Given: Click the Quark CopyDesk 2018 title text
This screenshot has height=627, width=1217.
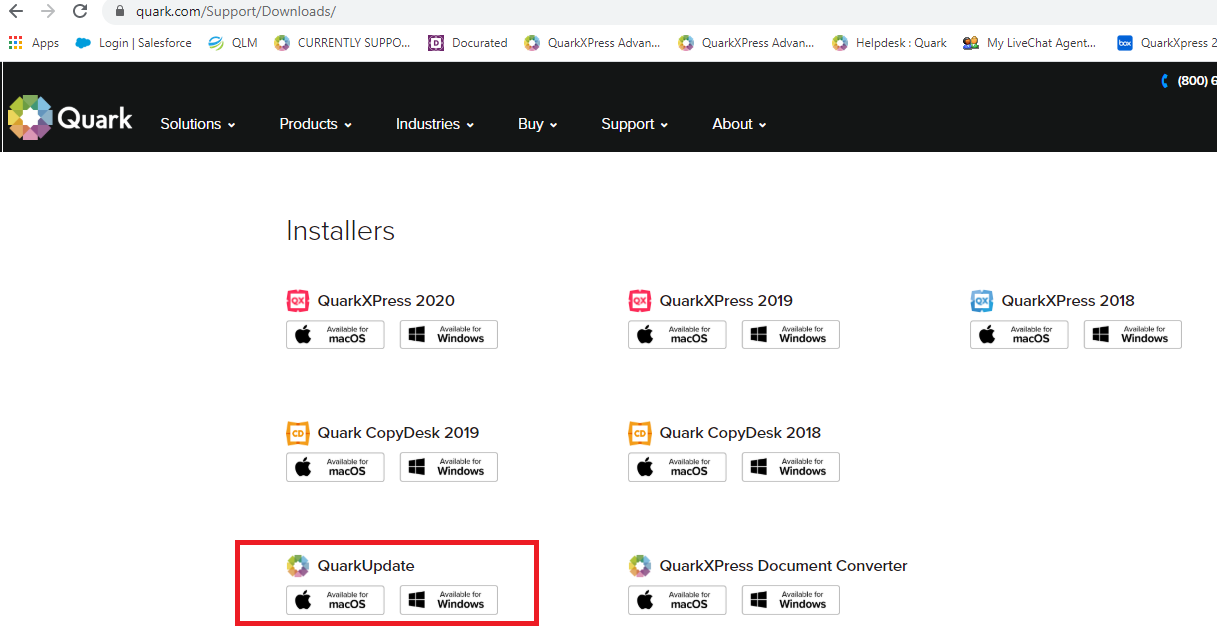Looking at the screenshot, I should point(740,433).
